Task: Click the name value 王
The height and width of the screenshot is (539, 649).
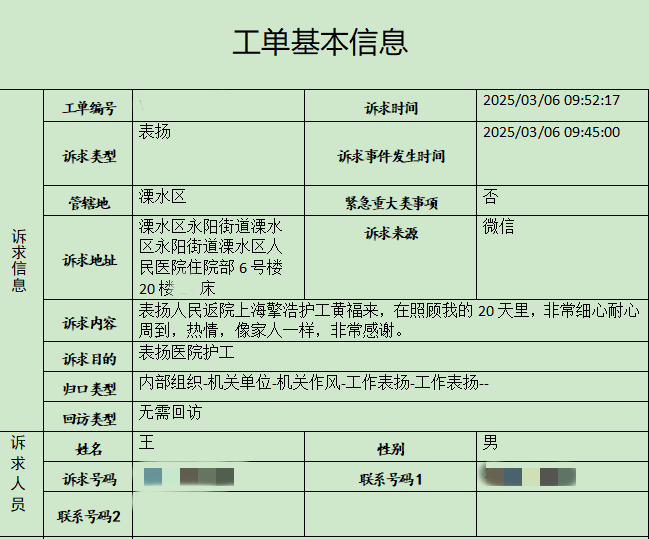Action: [147, 443]
